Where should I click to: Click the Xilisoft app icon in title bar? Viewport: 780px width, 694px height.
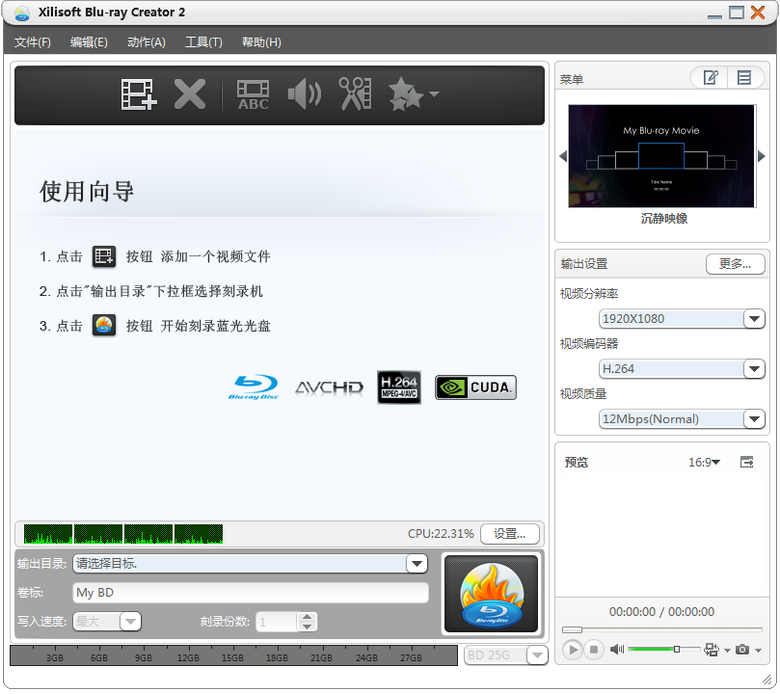22,13
